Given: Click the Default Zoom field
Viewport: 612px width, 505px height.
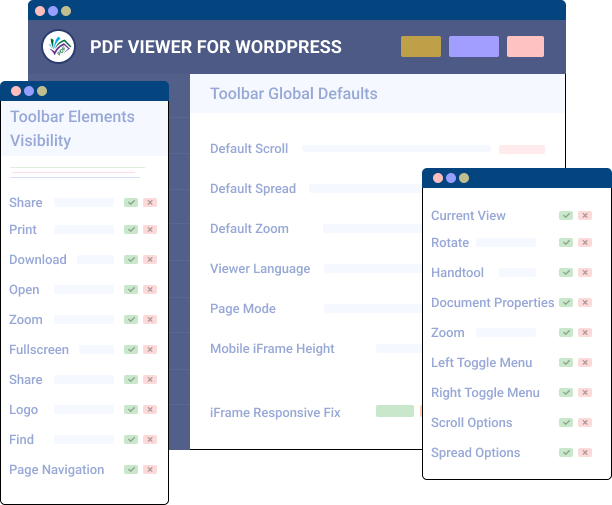Looking at the screenshot, I should point(373,229).
